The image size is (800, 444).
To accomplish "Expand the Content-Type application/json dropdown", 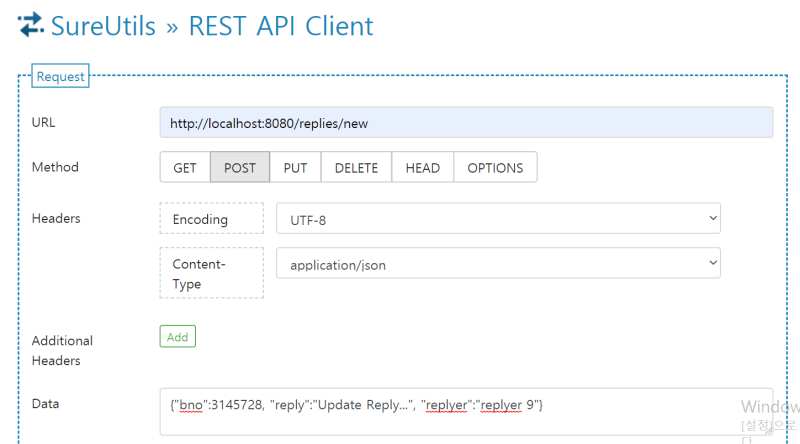I will pyautogui.click(x=498, y=264).
